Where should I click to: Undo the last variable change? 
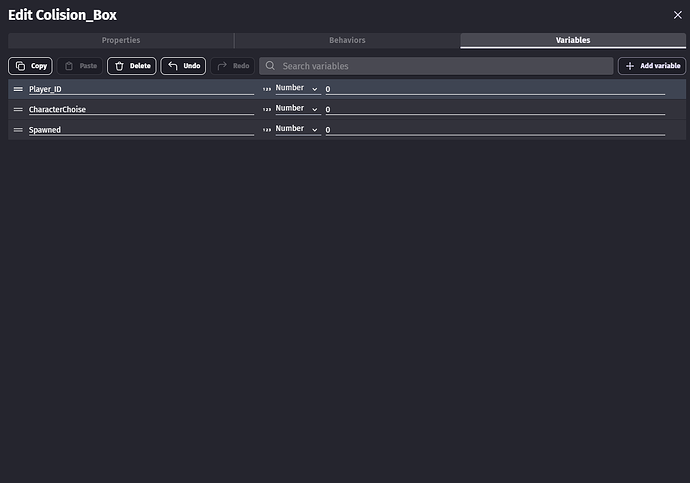coord(183,66)
